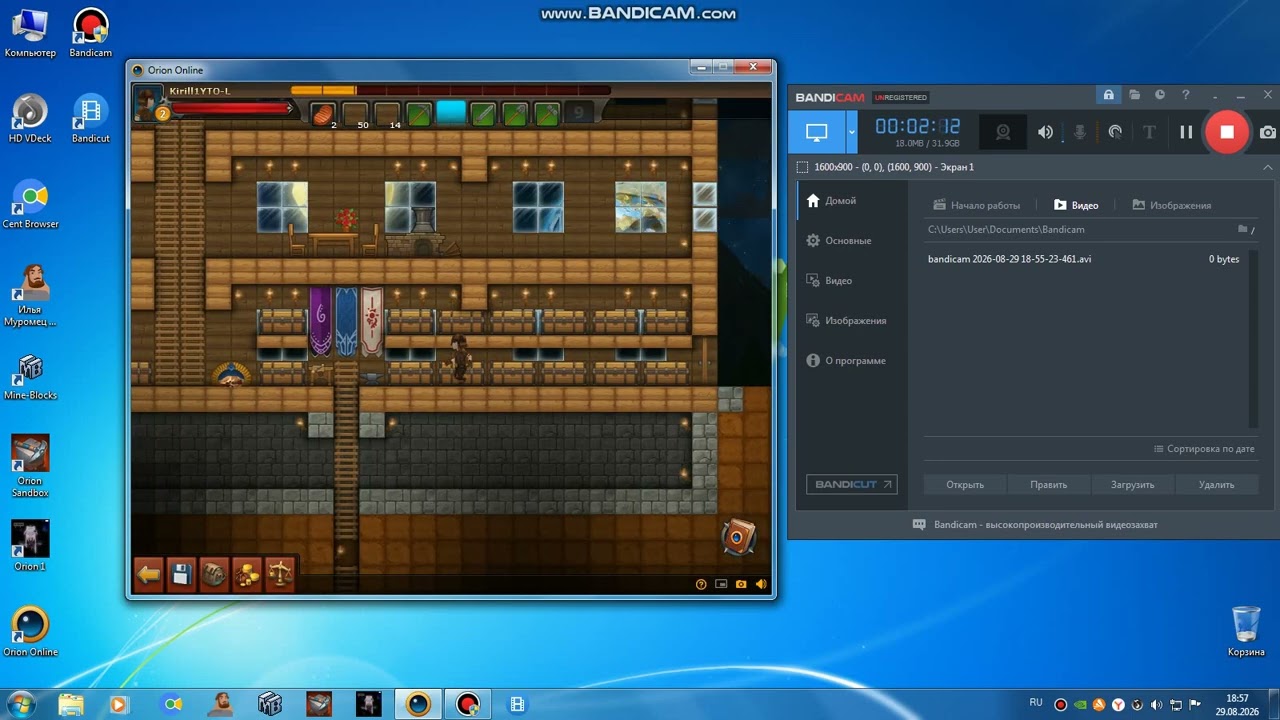Open Bandicam taskbar button
Screen dimensions: 1280x720
tap(467, 704)
